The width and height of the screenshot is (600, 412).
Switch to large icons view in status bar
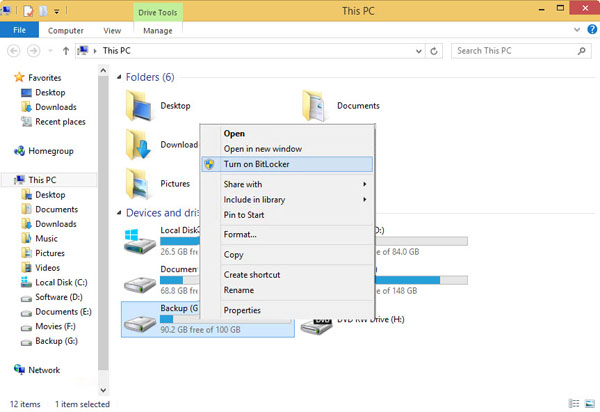(590, 404)
